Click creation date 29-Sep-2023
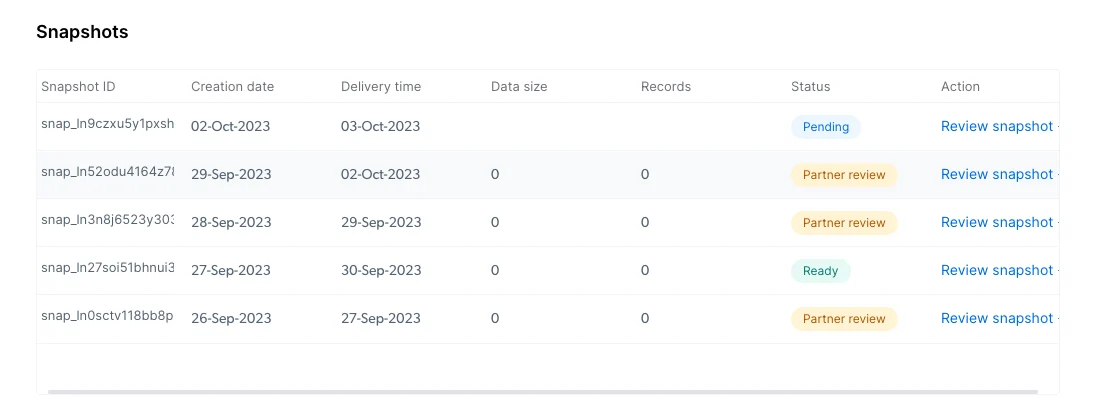 click(231, 174)
